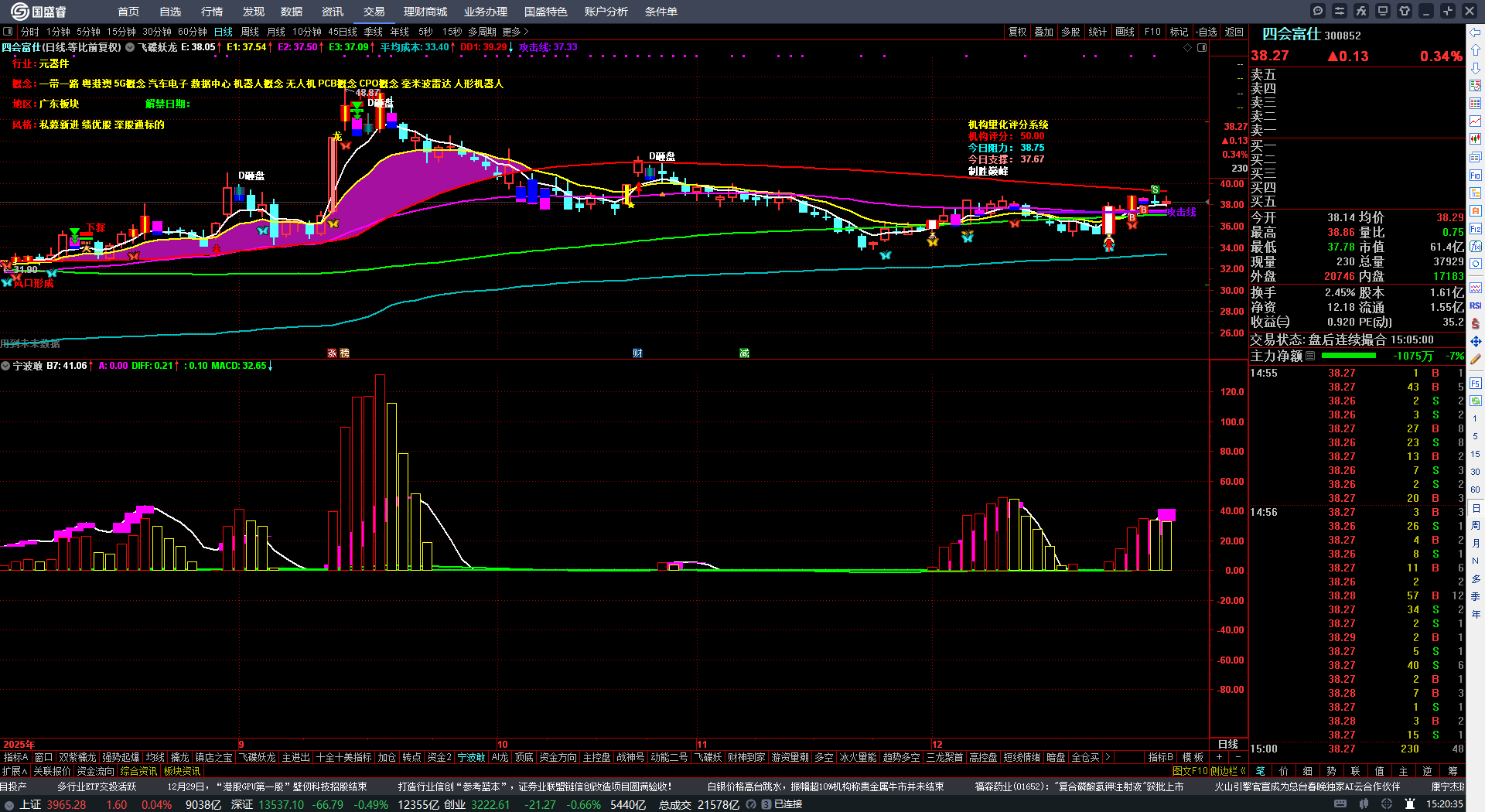Open the settings sliders icon in title bar
1485x812 pixels.
coord(1340,11)
